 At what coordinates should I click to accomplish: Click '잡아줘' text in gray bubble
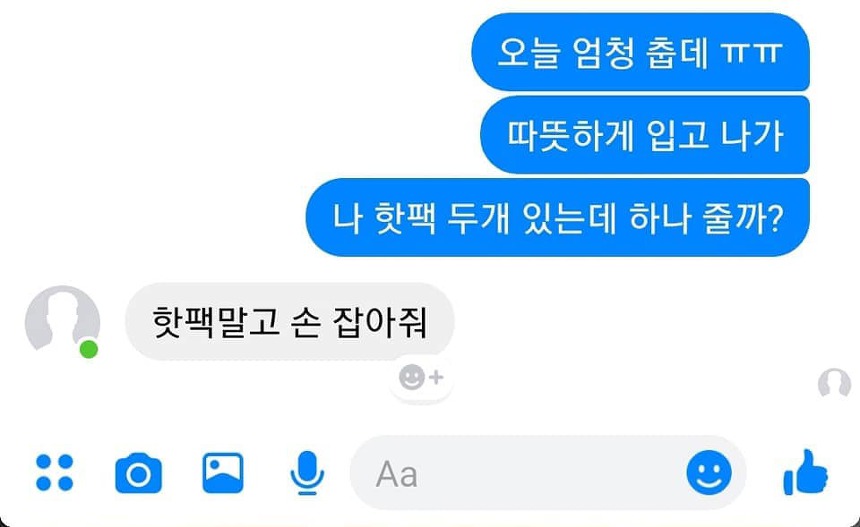(380, 322)
